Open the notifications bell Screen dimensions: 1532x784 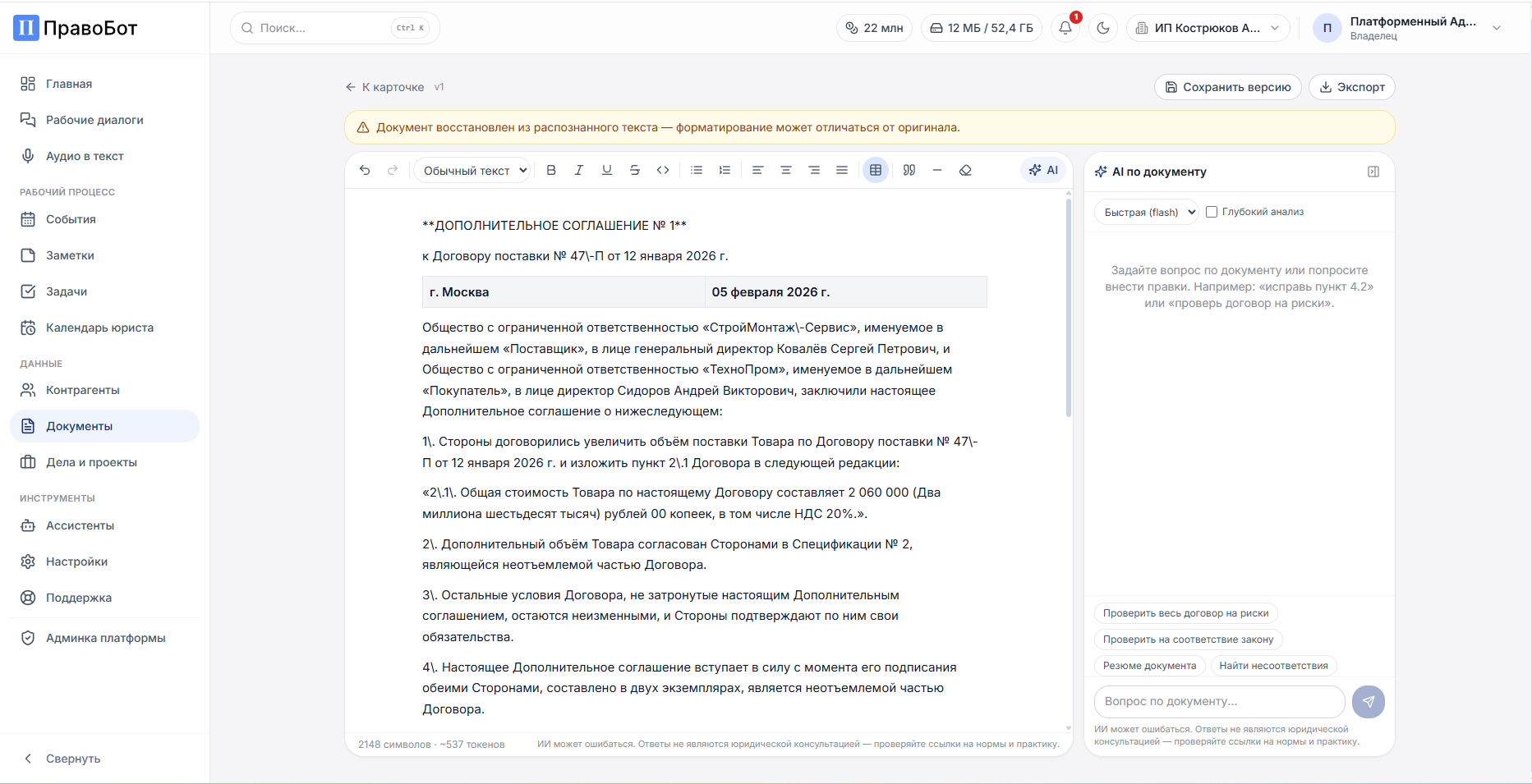tap(1065, 28)
